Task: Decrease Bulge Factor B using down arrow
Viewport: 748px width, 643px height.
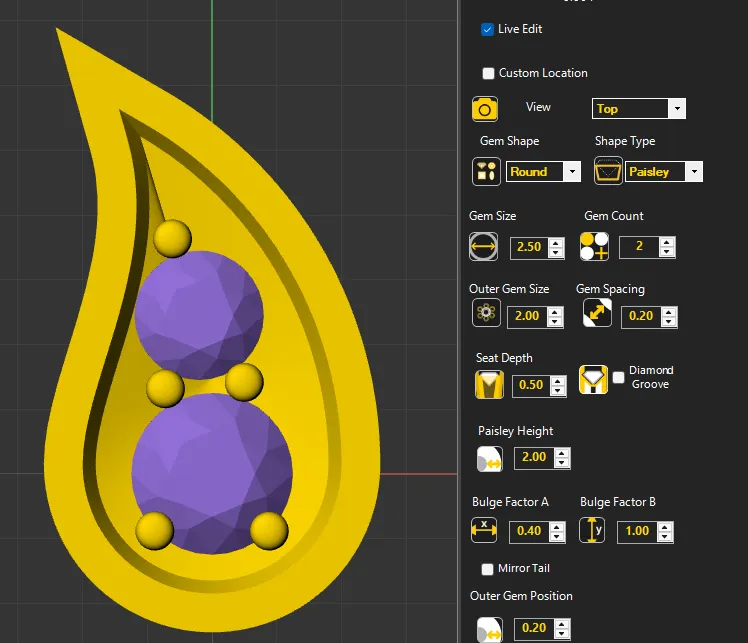Action: 665,537
